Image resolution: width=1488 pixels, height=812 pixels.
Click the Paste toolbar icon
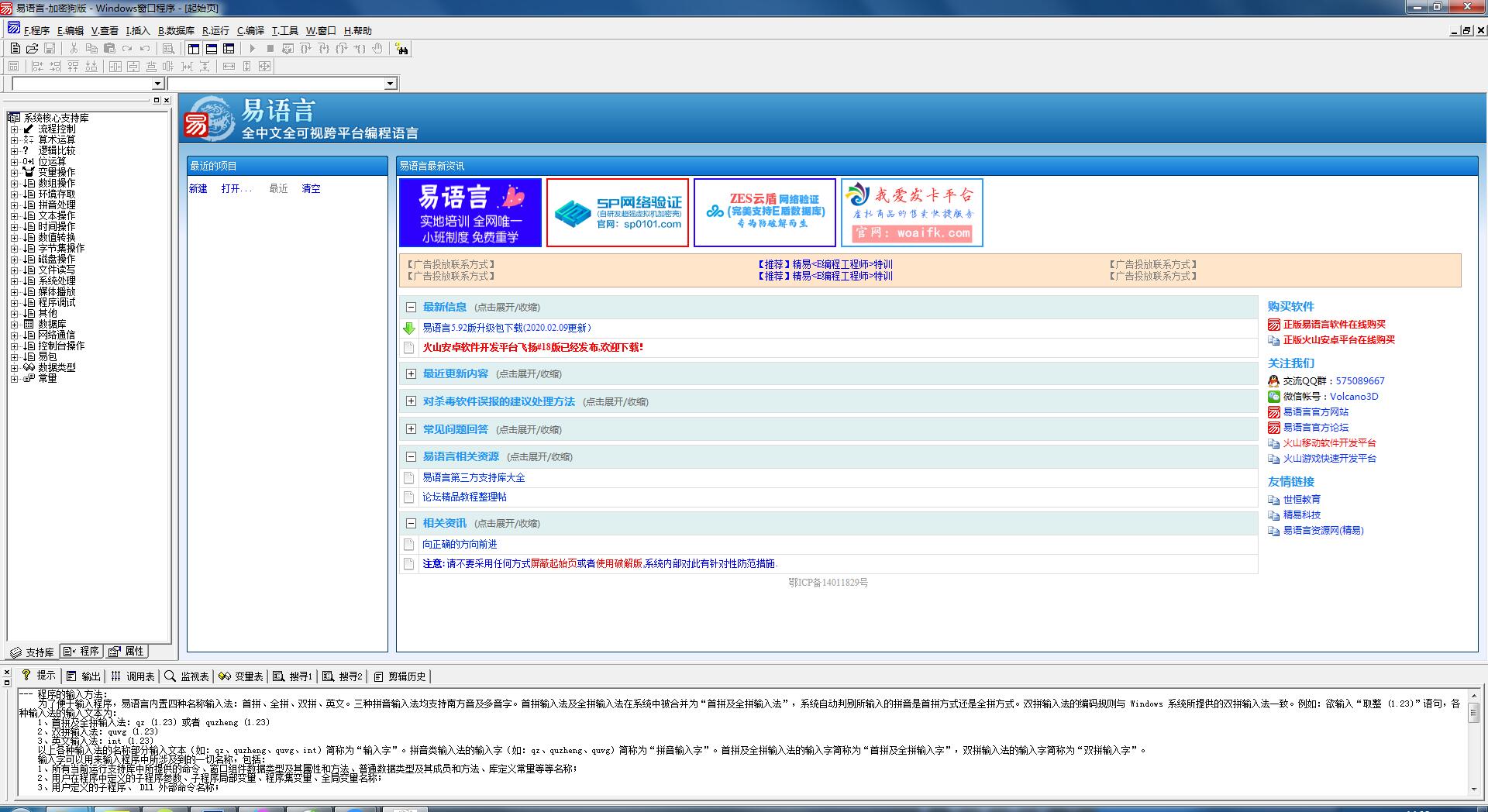point(109,48)
